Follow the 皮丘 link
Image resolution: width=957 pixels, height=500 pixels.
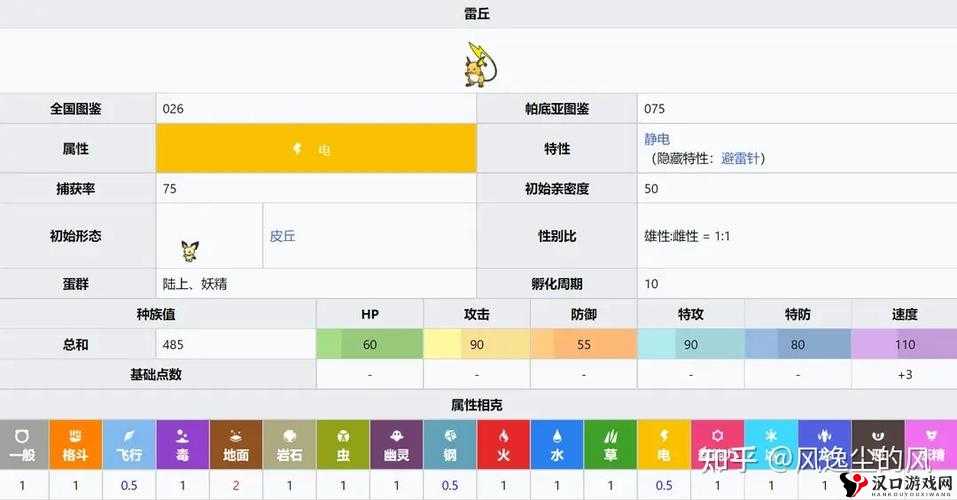click(283, 236)
